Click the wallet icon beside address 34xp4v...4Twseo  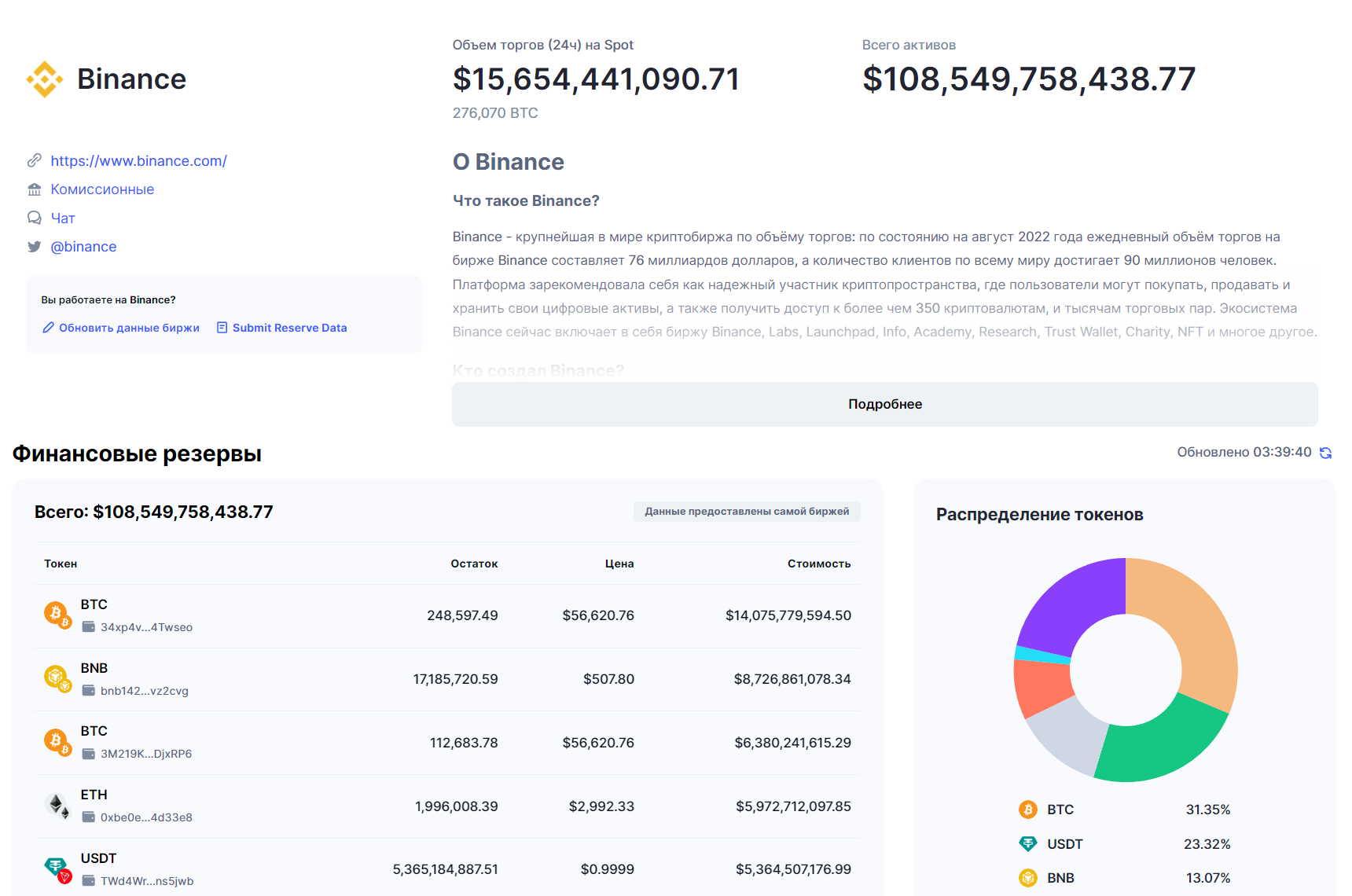(87, 626)
